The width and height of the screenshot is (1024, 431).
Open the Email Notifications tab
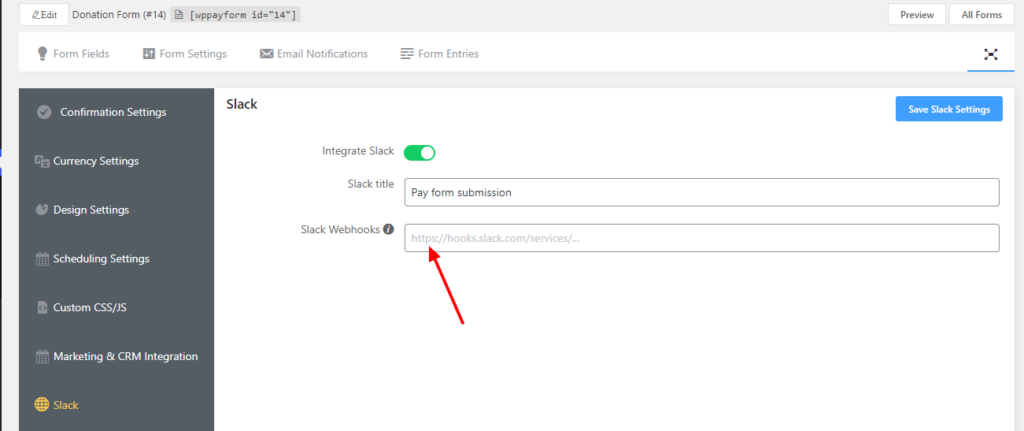click(x=314, y=54)
